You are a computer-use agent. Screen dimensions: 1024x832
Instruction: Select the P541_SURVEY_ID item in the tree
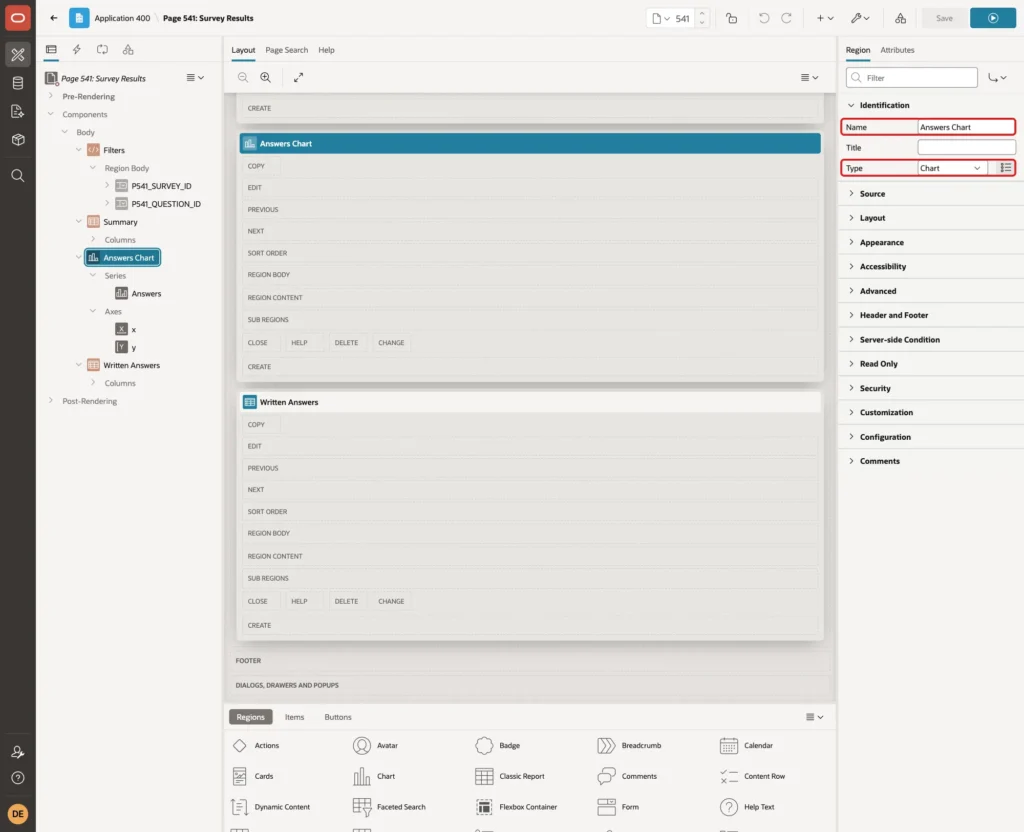[x=161, y=186]
